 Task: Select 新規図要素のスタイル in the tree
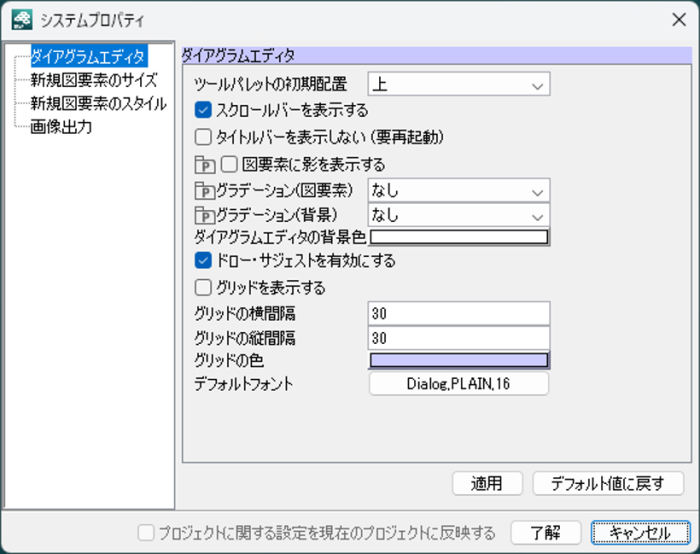coord(97,103)
